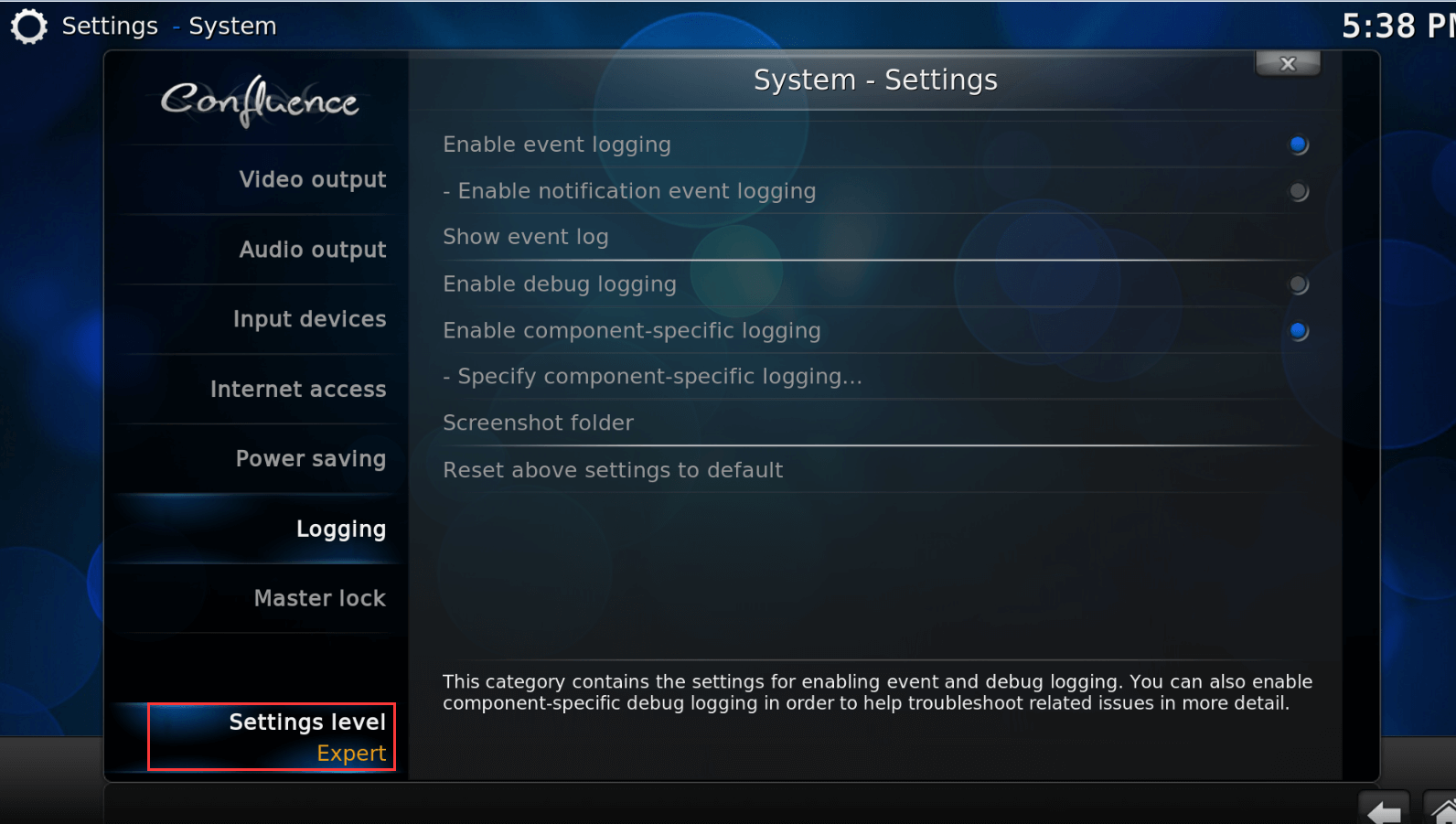Close the System Settings dialog
The image size is (1456, 824).
pos(1288,63)
